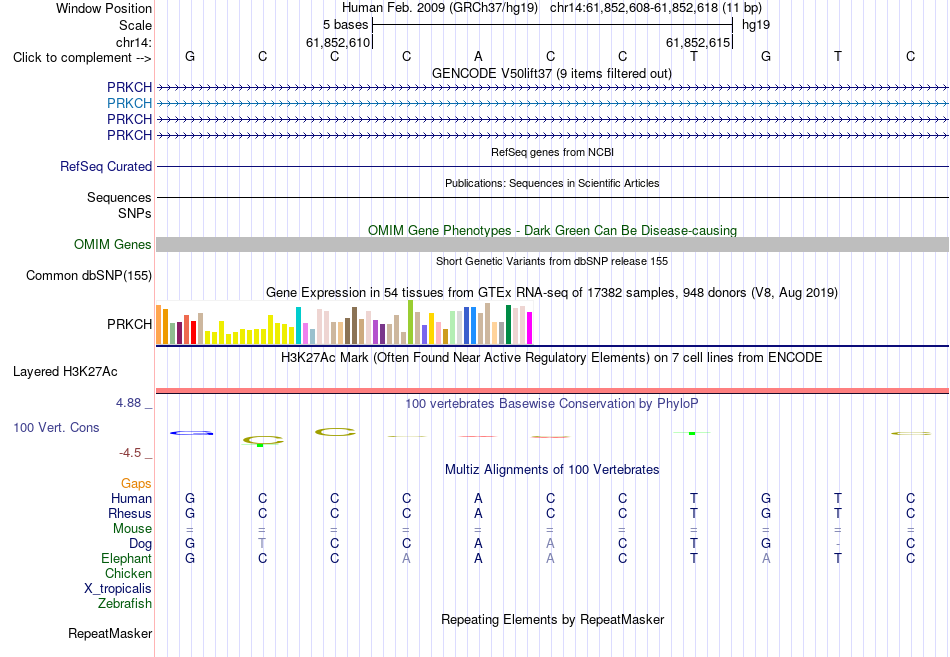This screenshot has width=950, height=657.
Task: Open the Repeating Elements by RepeatMasker title
Action: 552,619
